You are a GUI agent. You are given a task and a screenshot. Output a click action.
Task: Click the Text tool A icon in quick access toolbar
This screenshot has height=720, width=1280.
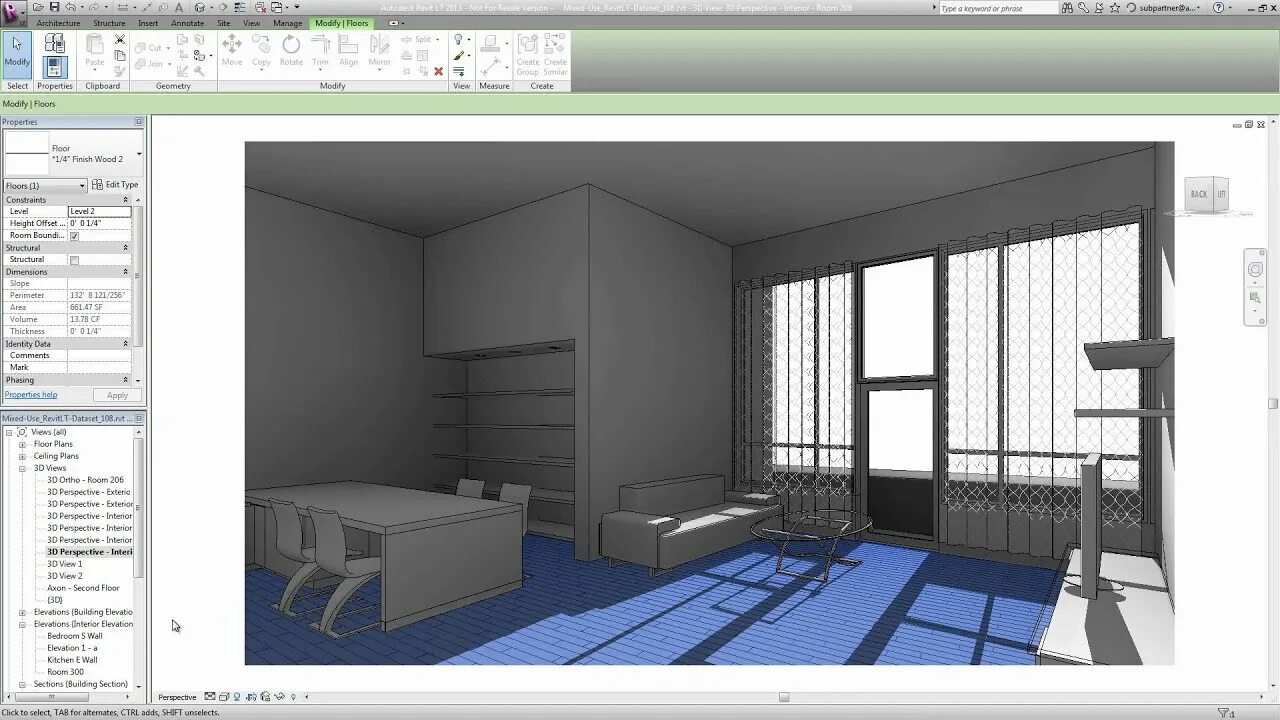pyautogui.click(x=179, y=8)
